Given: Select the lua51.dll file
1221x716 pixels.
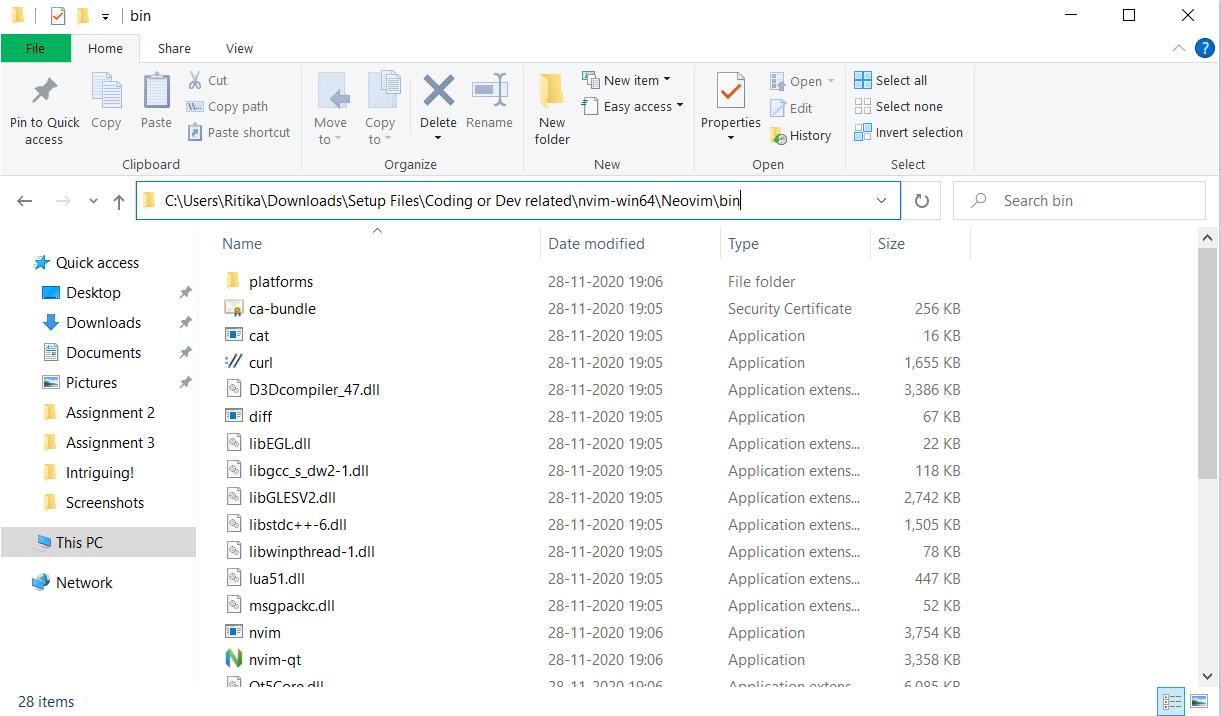Looking at the screenshot, I should [276, 578].
